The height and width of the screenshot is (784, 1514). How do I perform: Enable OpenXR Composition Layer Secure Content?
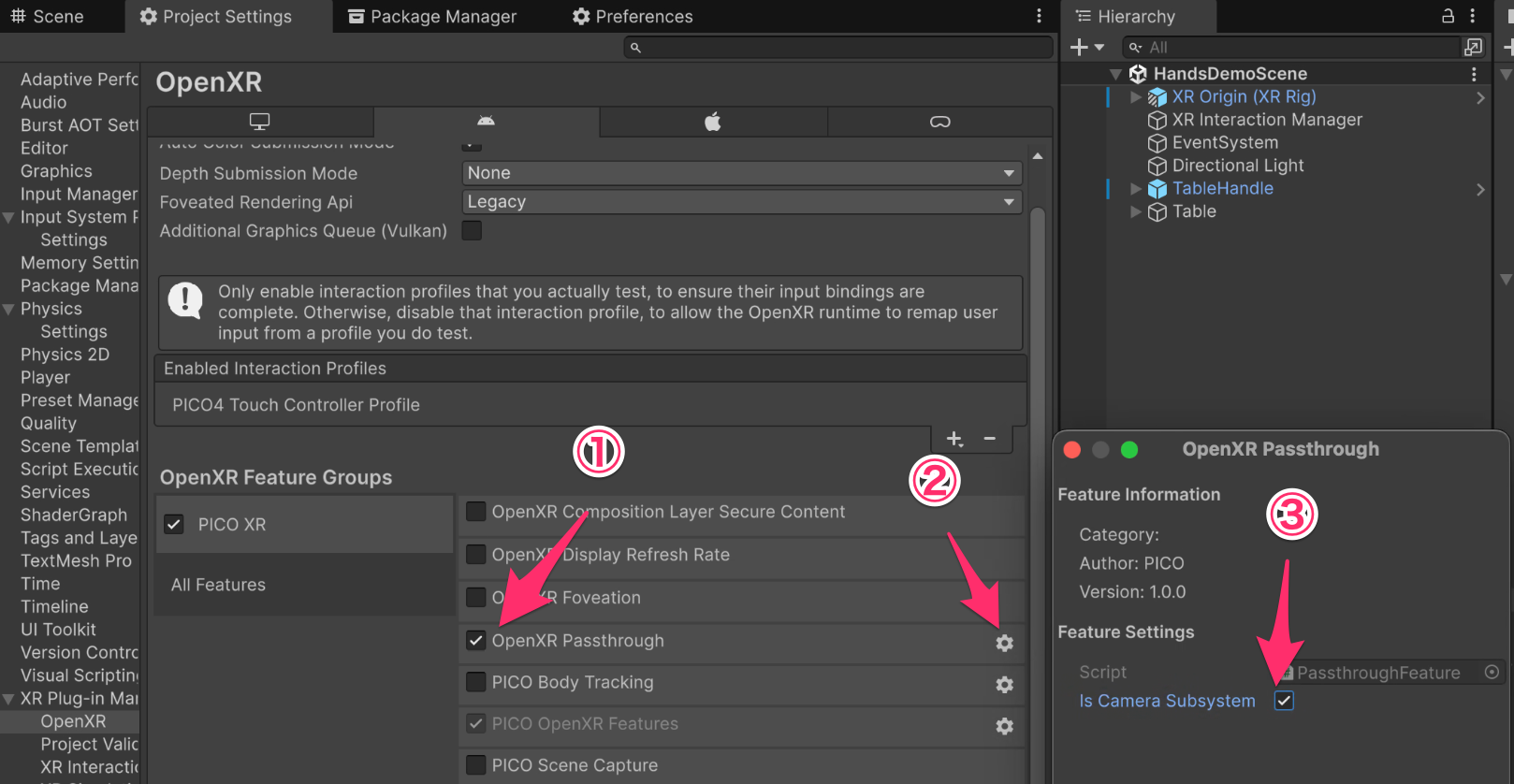tap(476, 512)
